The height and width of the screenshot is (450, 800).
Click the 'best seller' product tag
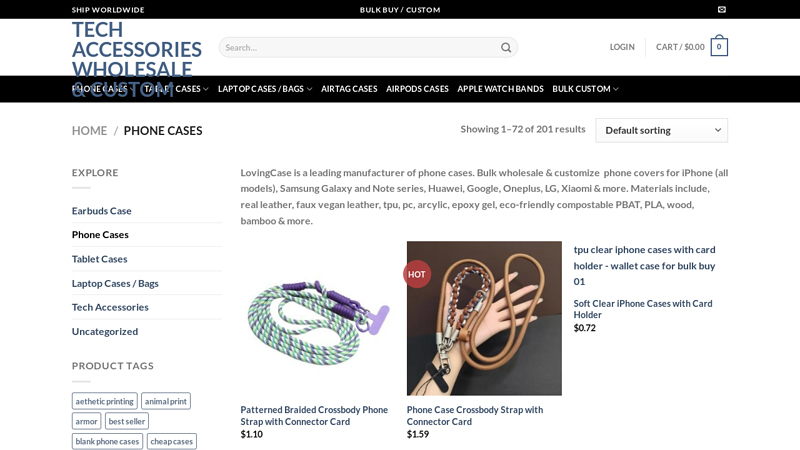tap(127, 421)
